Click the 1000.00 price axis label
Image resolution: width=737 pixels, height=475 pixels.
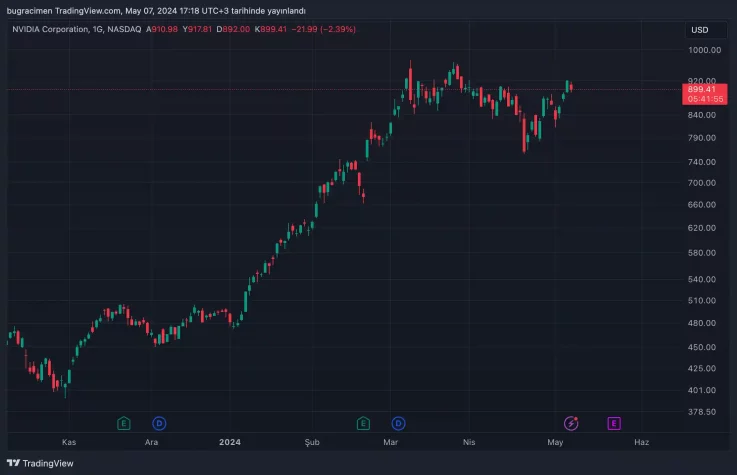(x=704, y=50)
